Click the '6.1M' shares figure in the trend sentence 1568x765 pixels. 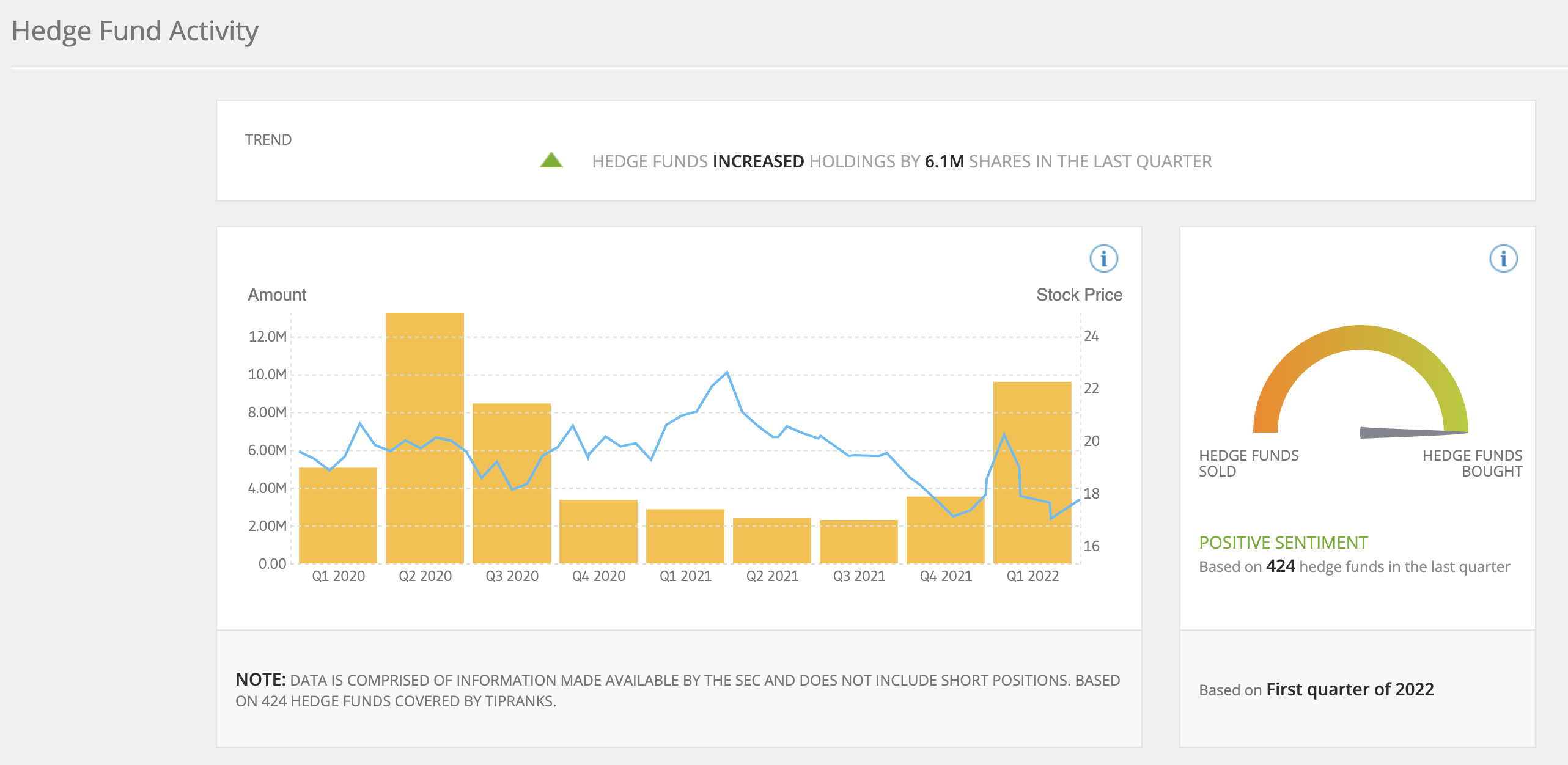point(944,161)
